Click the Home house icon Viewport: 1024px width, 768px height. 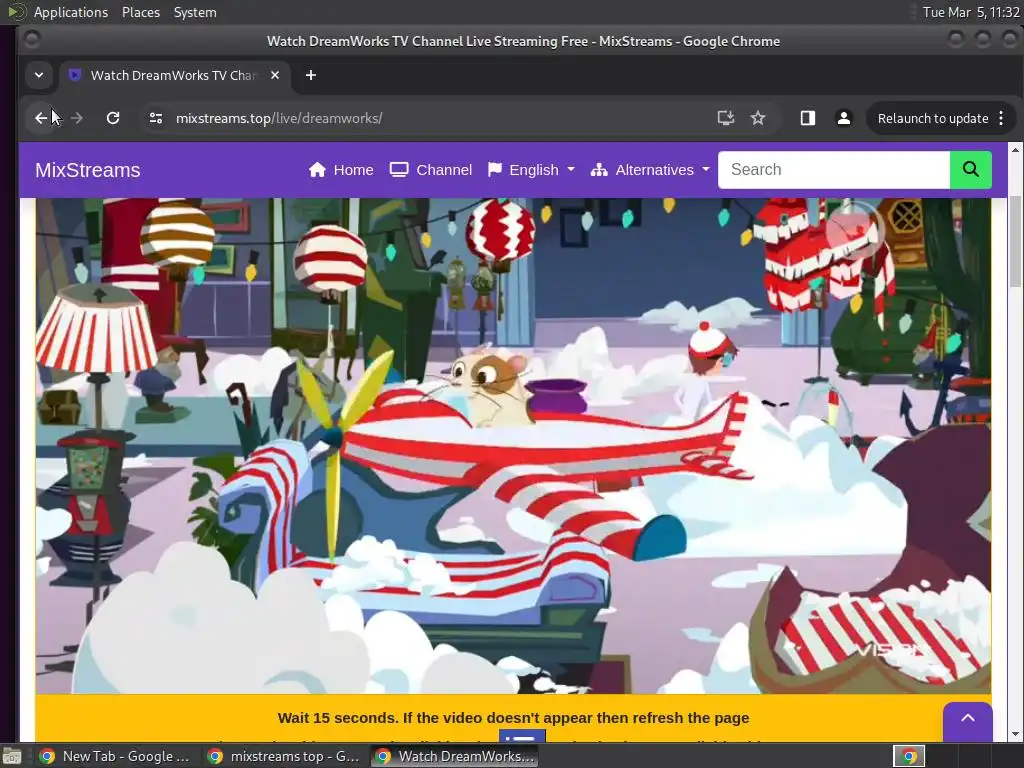point(317,170)
